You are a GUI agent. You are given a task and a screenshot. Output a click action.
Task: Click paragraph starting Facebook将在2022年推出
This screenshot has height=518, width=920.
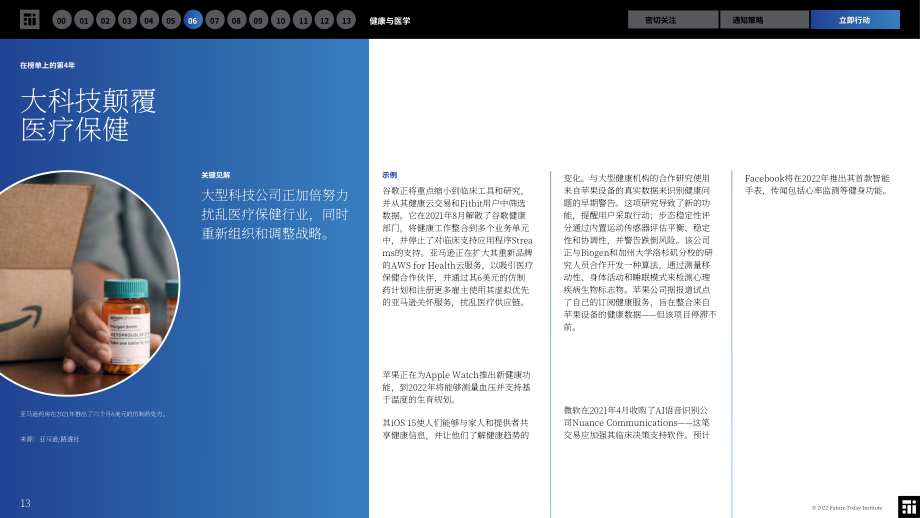point(817,184)
